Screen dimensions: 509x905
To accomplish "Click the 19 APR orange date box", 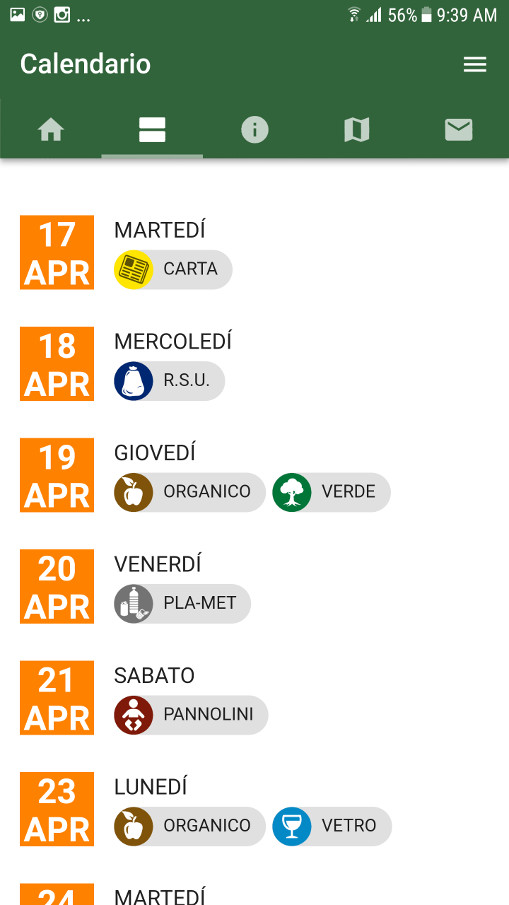I will coord(57,475).
